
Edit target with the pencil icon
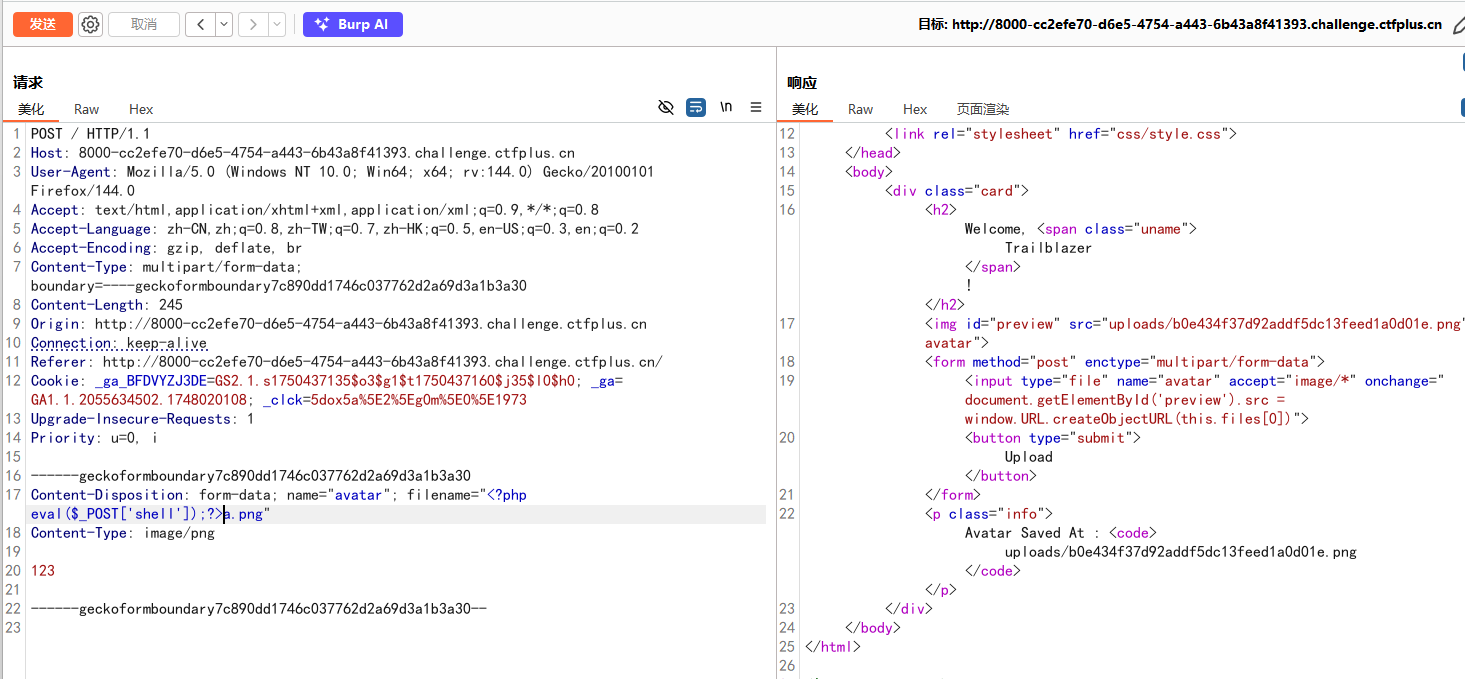[1458, 25]
